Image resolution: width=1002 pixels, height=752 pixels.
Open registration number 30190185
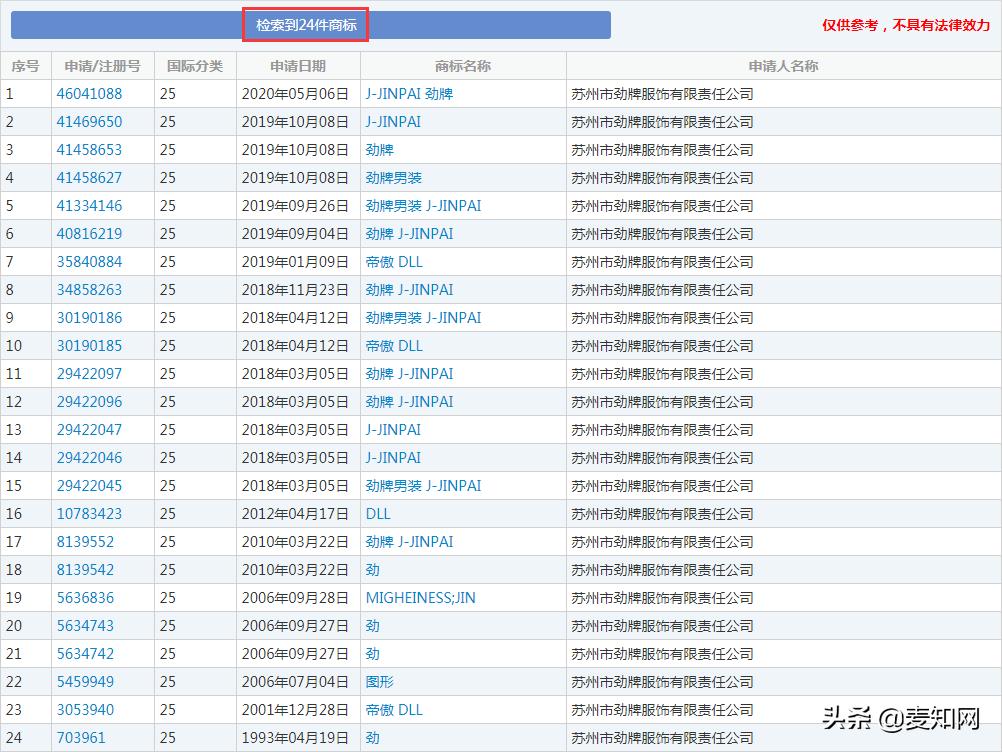(x=89, y=346)
